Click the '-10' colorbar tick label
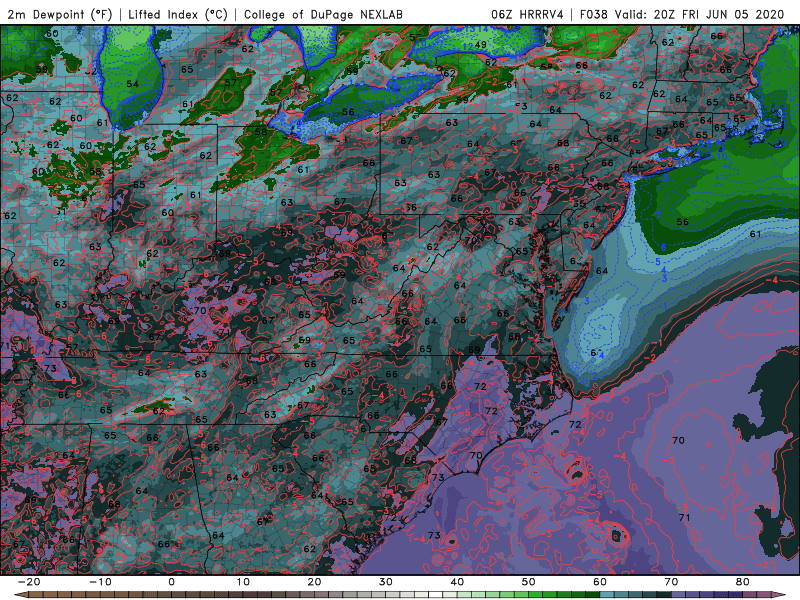 pyautogui.click(x=100, y=582)
